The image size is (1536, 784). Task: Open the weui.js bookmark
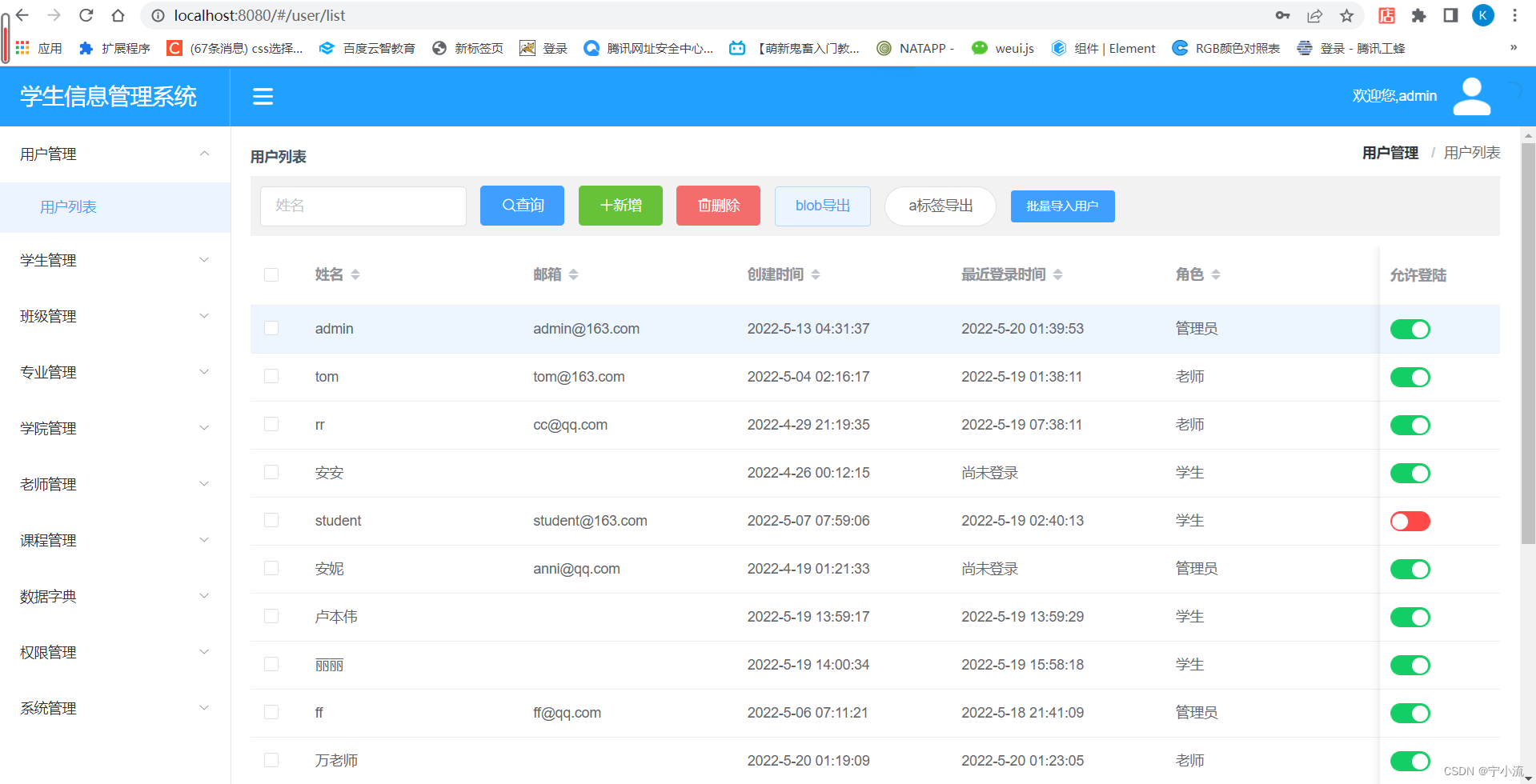point(1002,48)
